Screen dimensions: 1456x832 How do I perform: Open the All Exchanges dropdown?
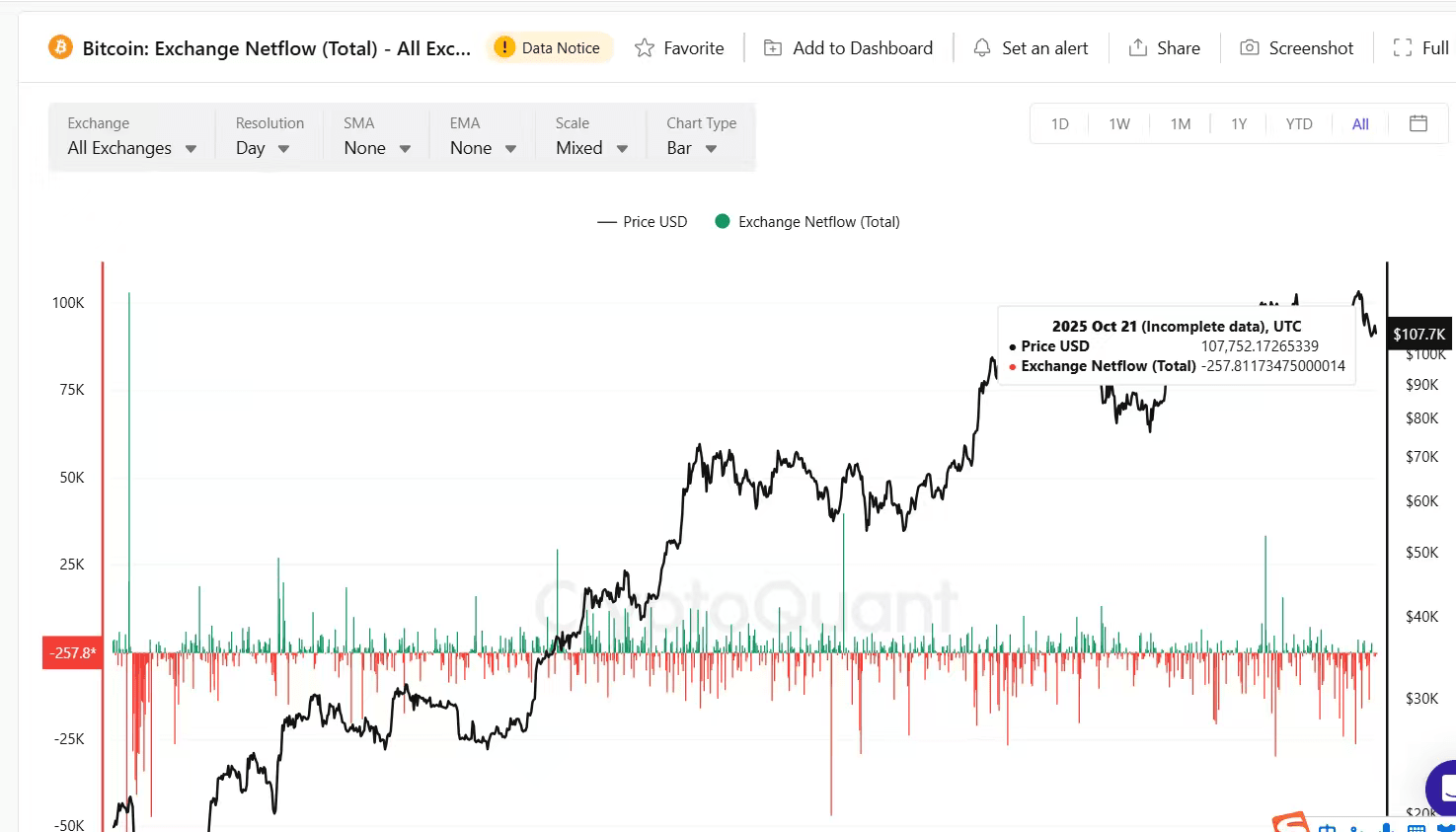[131, 148]
